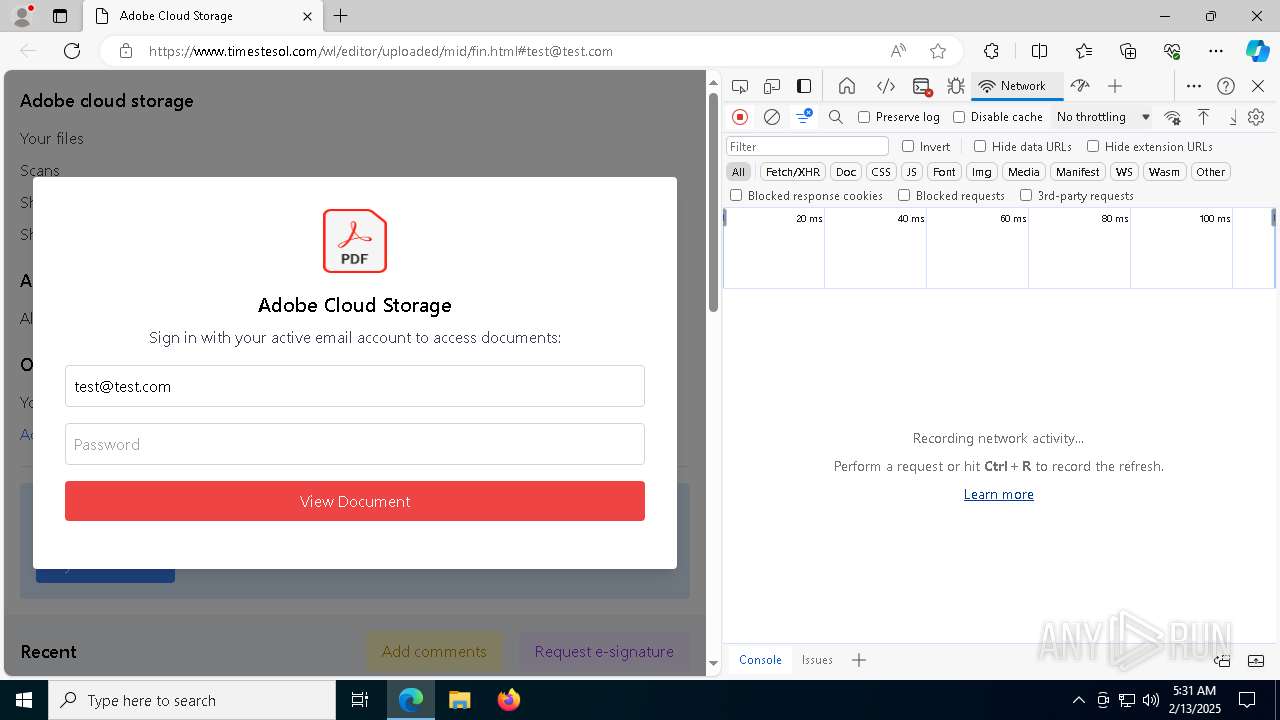This screenshot has width=1280, height=720.
Task: Focus the Password field
Action: tap(355, 444)
